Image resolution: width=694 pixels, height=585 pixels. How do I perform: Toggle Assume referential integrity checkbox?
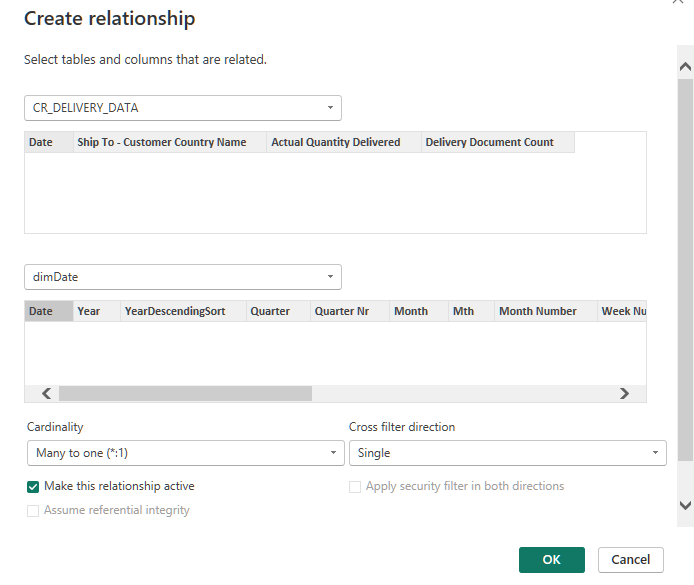[x=33, y=511]
